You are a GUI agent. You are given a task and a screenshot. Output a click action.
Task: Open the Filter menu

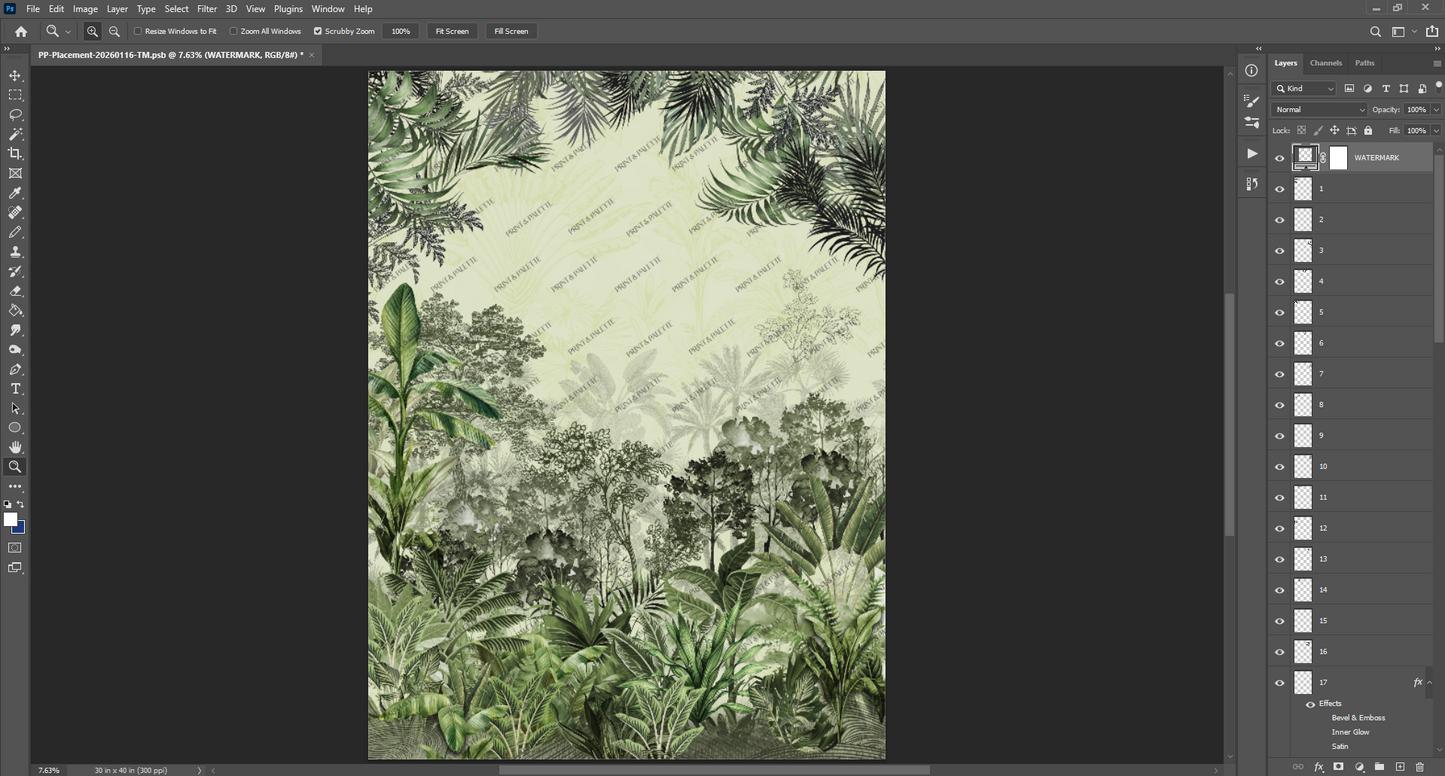207,9
